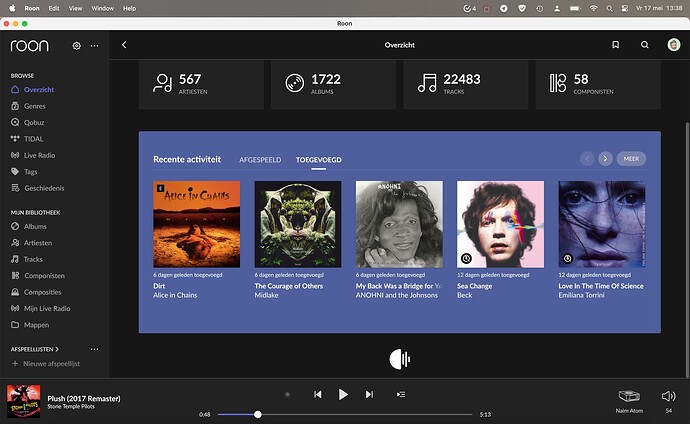Click the track progress slider

click(x=345, y=414)
